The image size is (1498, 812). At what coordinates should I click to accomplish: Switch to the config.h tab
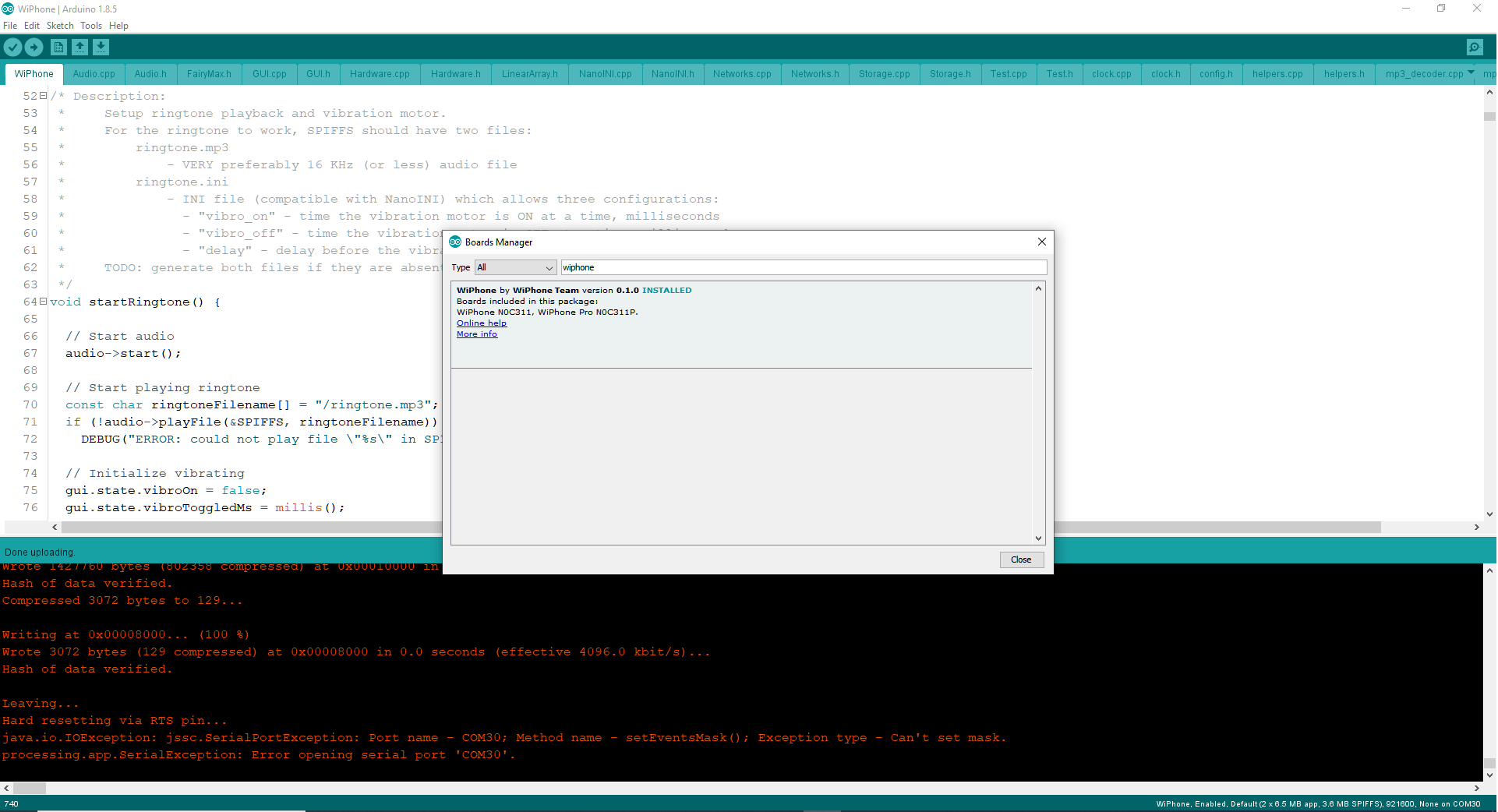click(x=1216, y=73)
